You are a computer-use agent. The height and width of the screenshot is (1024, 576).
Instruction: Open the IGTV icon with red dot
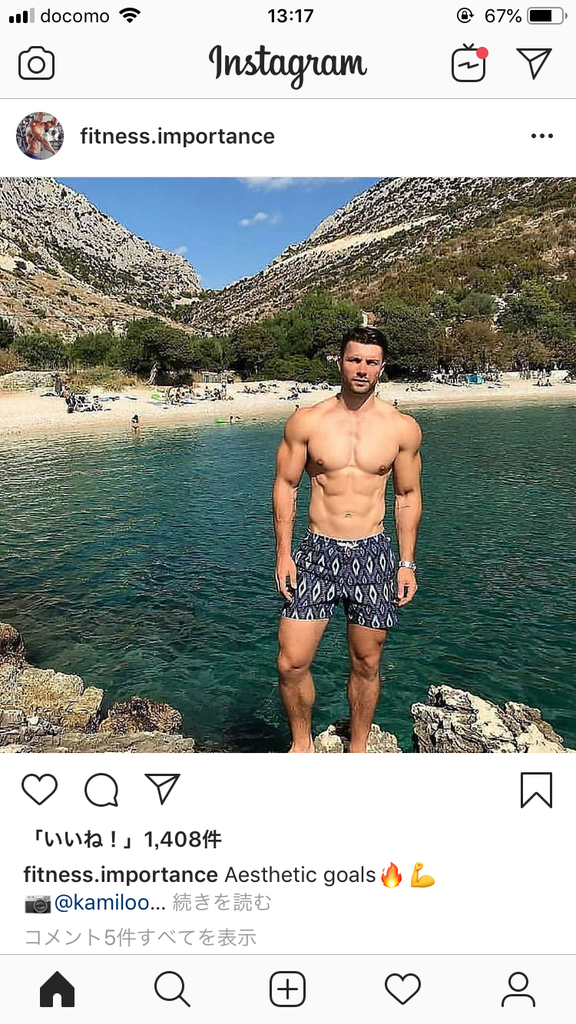(x=470, y=63)
